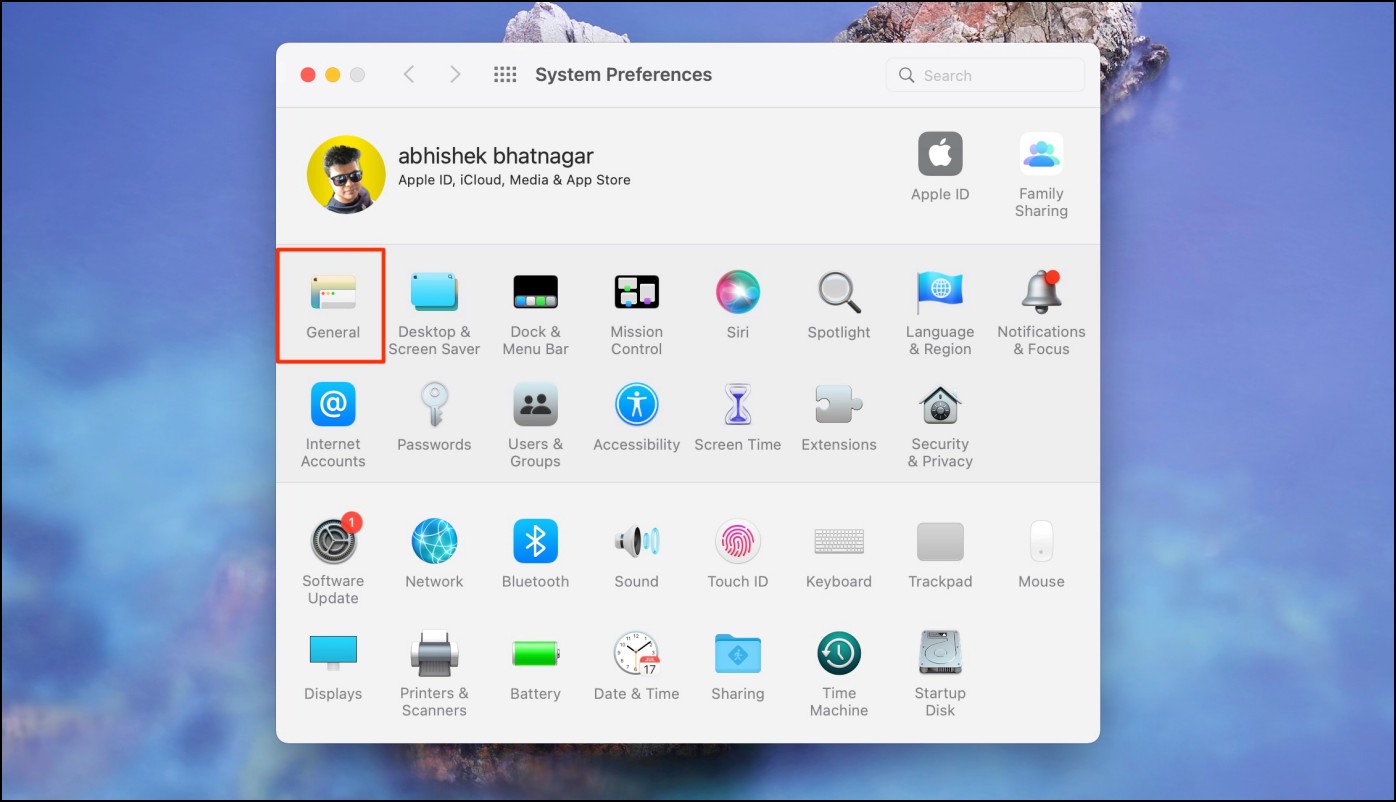1396x802 pixels.
Task: Open Touch ID settings
Action: pos(738,554)
